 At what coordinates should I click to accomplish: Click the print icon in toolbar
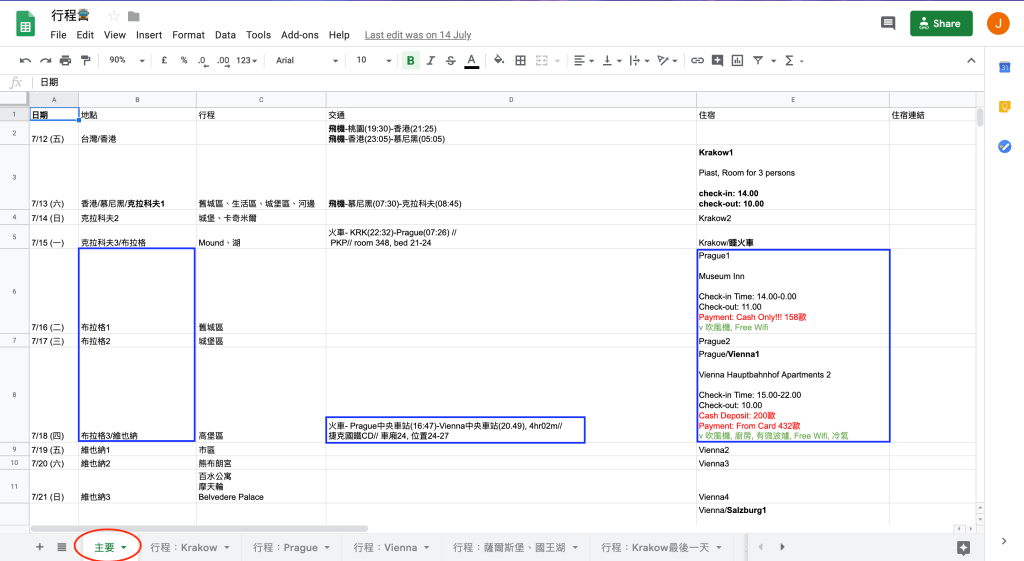[65, 60]
